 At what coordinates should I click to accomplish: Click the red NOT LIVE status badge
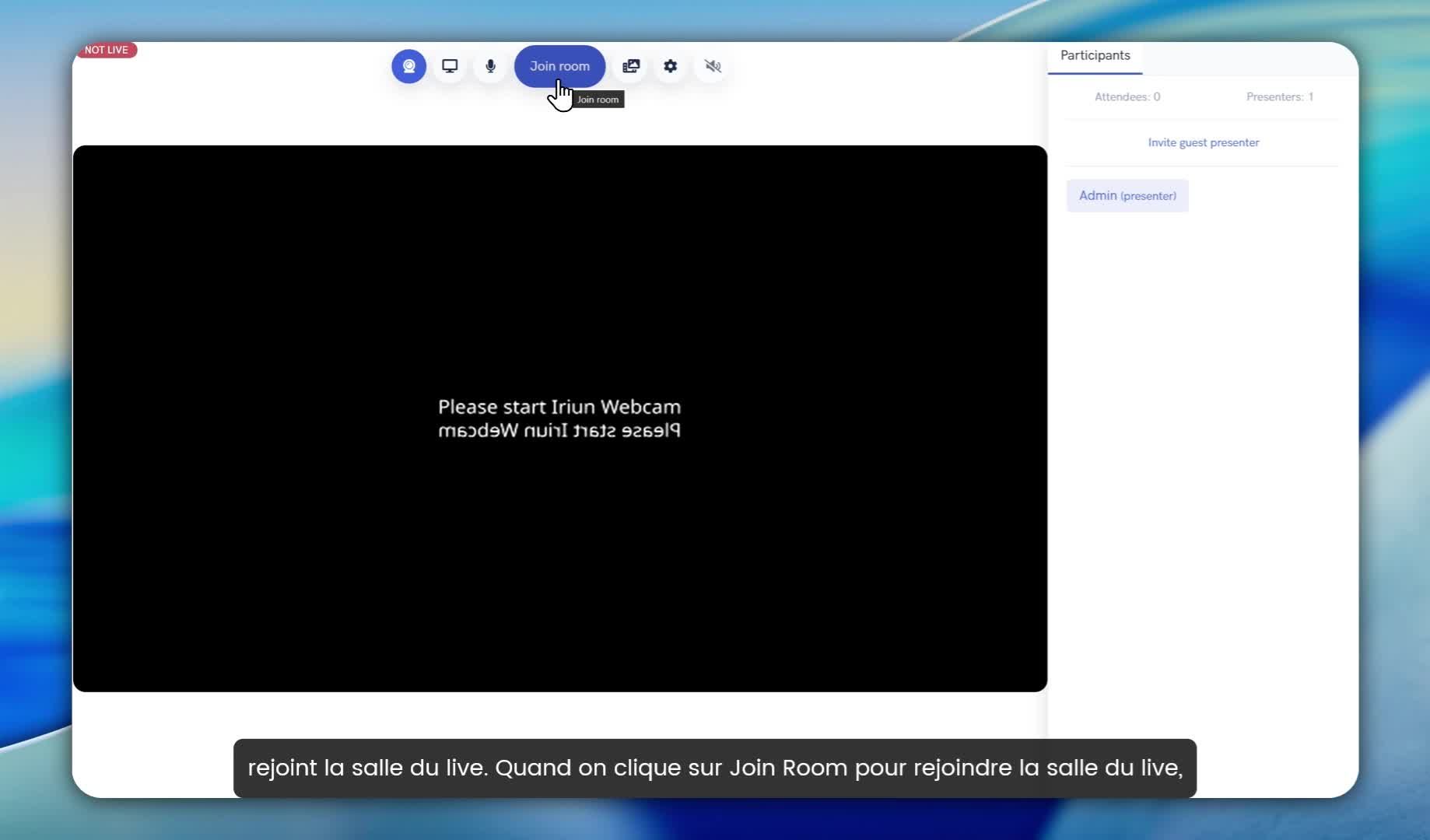pos(107,50)
